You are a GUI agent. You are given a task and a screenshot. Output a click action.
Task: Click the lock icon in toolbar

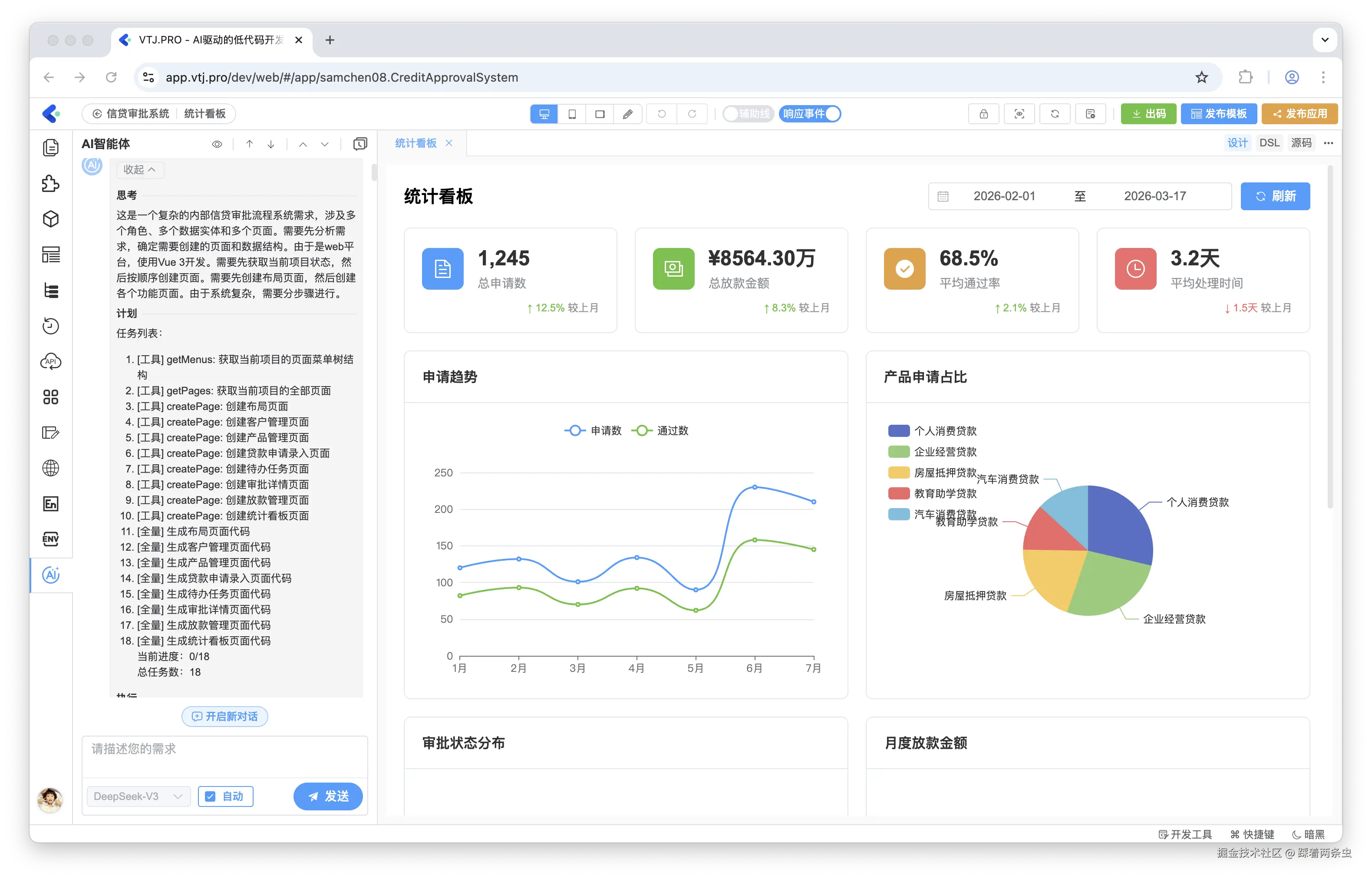(x=983, y=114)
